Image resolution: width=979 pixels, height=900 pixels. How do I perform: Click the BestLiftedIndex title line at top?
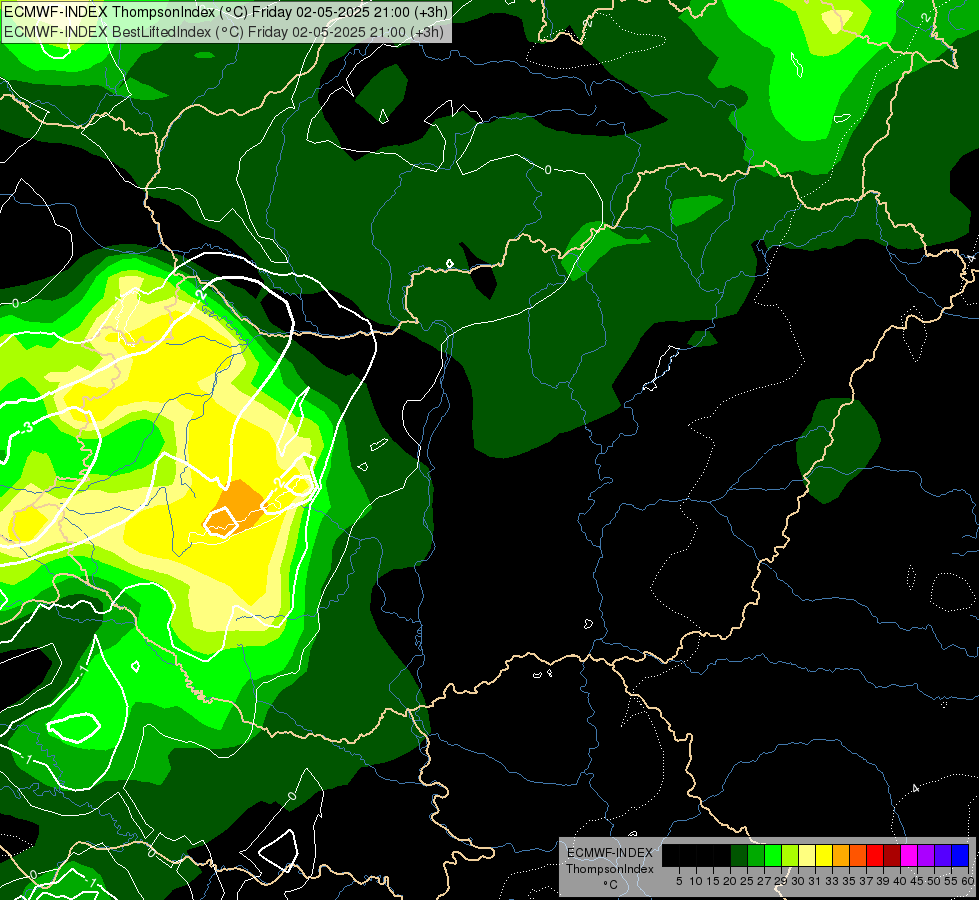pos(224,31)
